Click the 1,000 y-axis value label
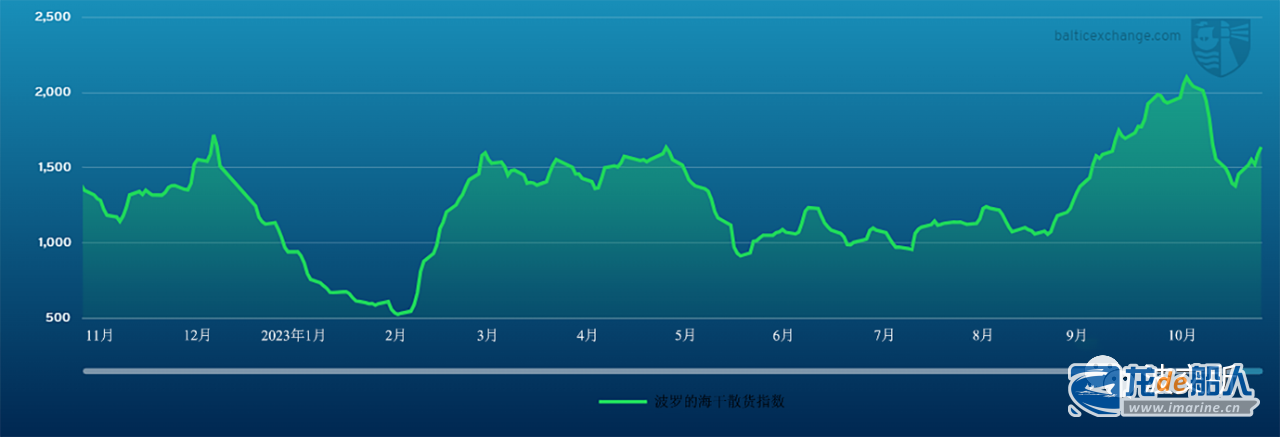The image size is (1280, 437). (x=52, y=243)
